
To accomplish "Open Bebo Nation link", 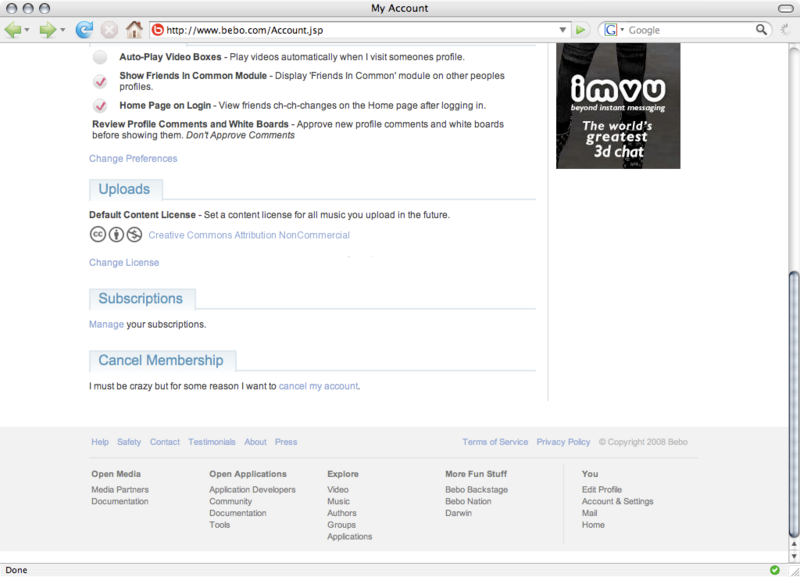I will (468, 501).
